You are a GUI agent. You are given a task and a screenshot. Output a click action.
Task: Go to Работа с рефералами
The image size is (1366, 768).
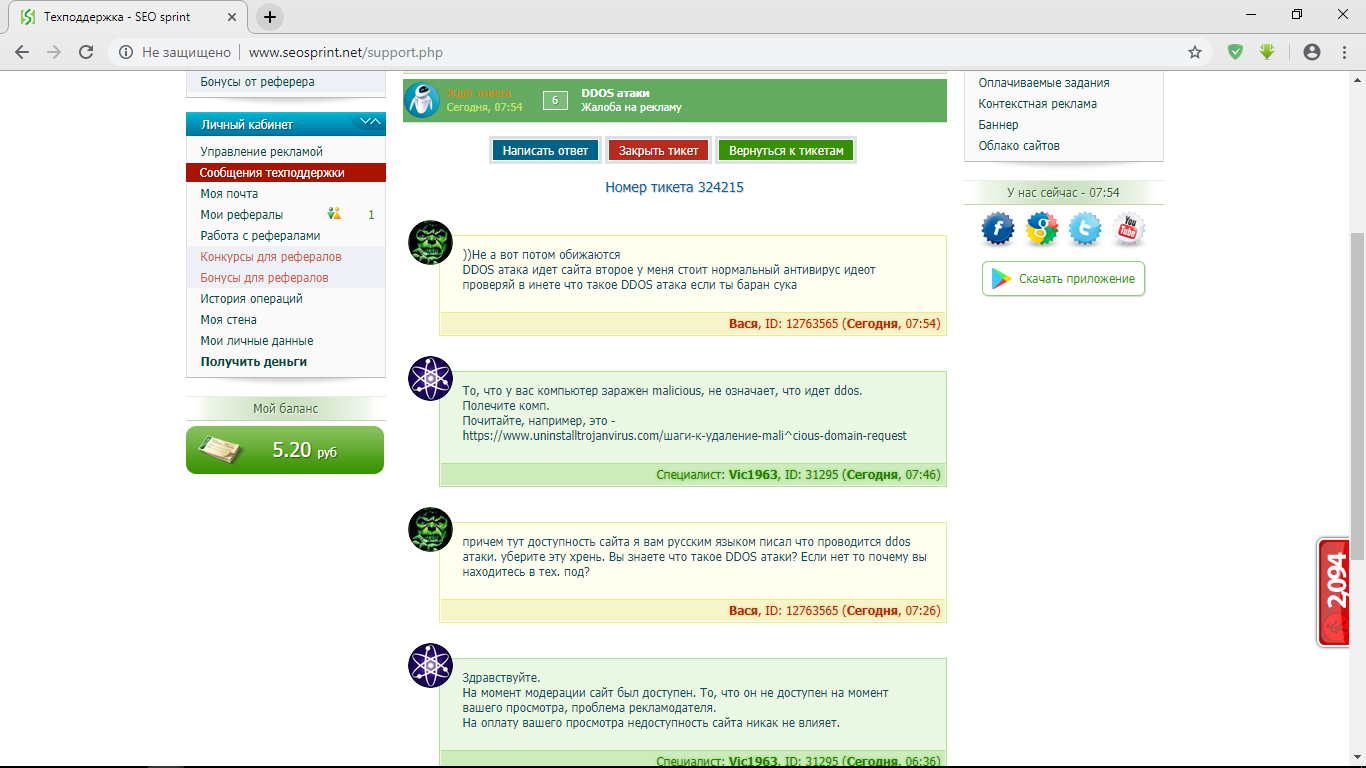(260, 236)
